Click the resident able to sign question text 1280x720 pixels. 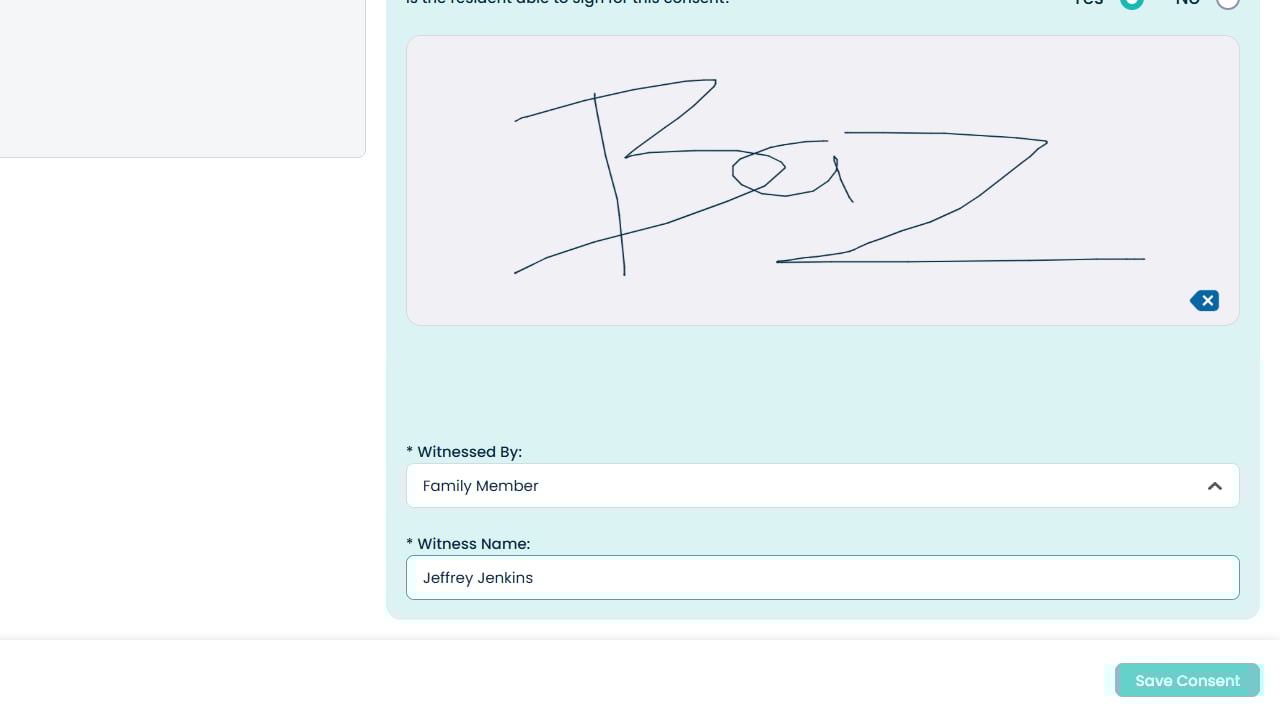pyautogui.click(x=567, y=3)
